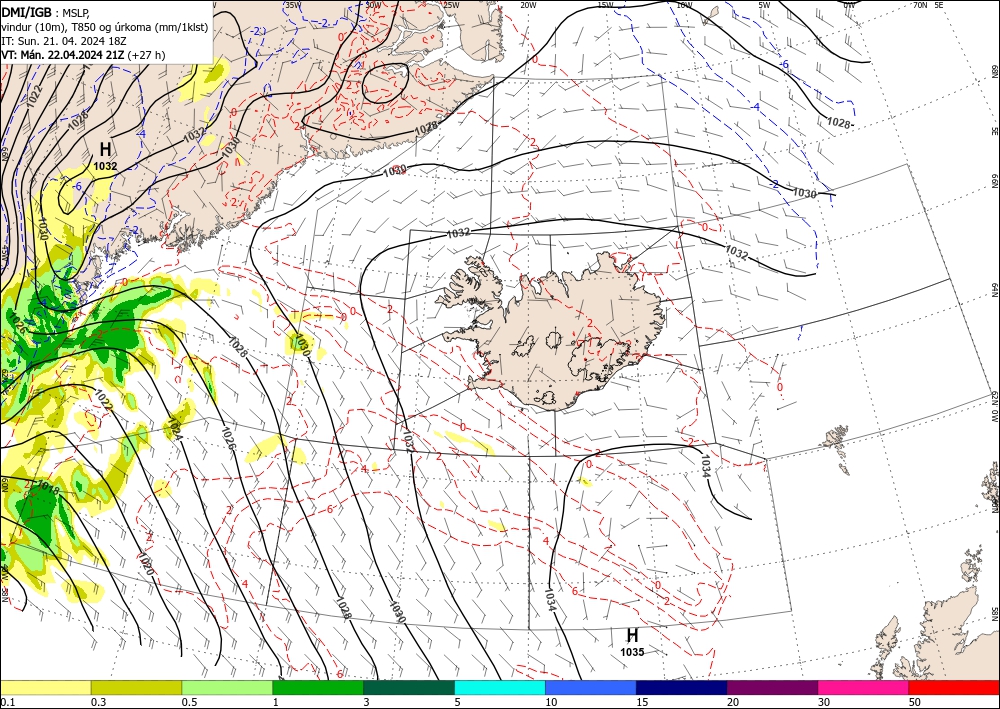Select the dark green 3 mm legend swatch
1000x709 pixels.
409,687
